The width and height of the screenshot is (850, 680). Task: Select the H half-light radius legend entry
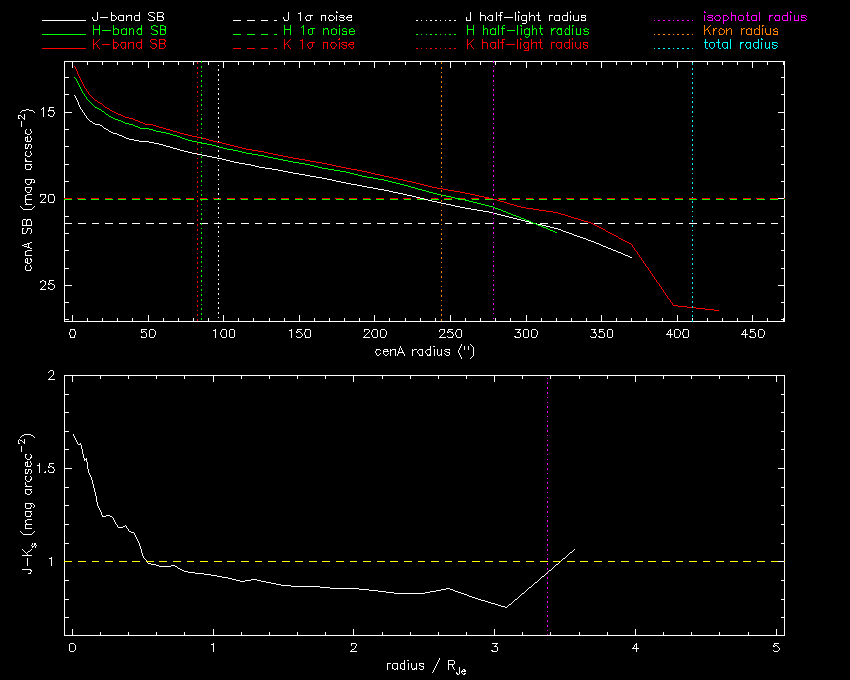click(x=526, y=31)
